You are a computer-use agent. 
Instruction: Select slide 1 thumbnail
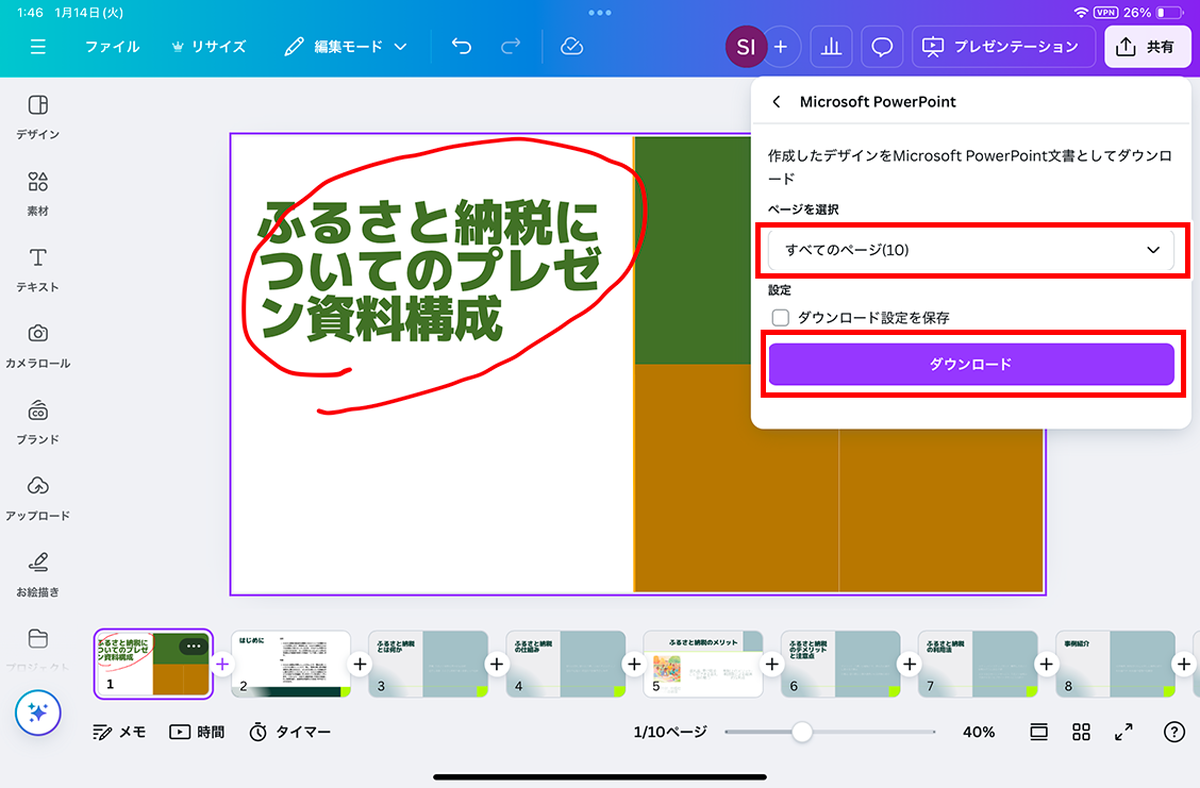pyautogui.click(x=153, y=664)
